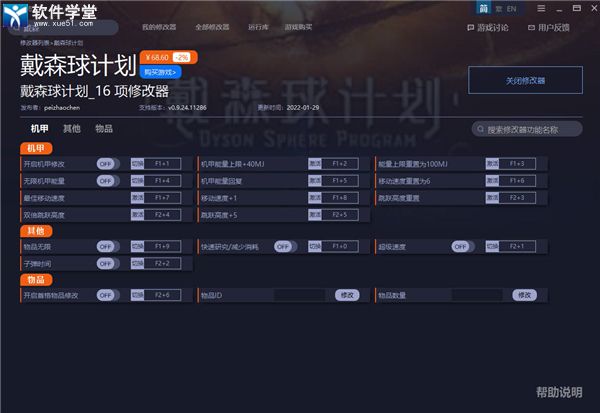
Task: Focus 搜索修改器功能名称 search box
Action: click(527, 129)
